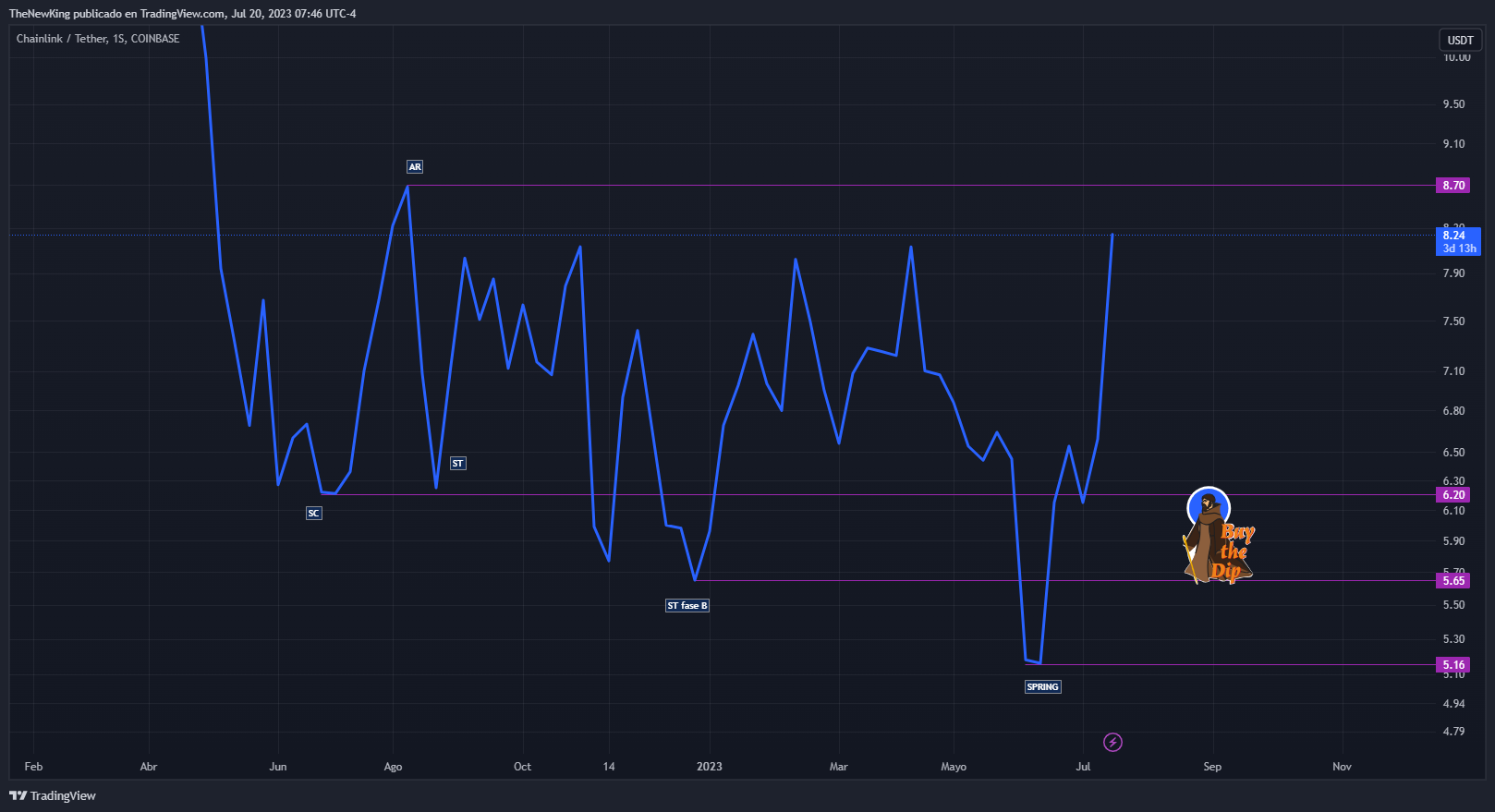Click the Chainlink / Tether chart title
The width and height of the screenshot is (1495, 812).
click(98, 39)
